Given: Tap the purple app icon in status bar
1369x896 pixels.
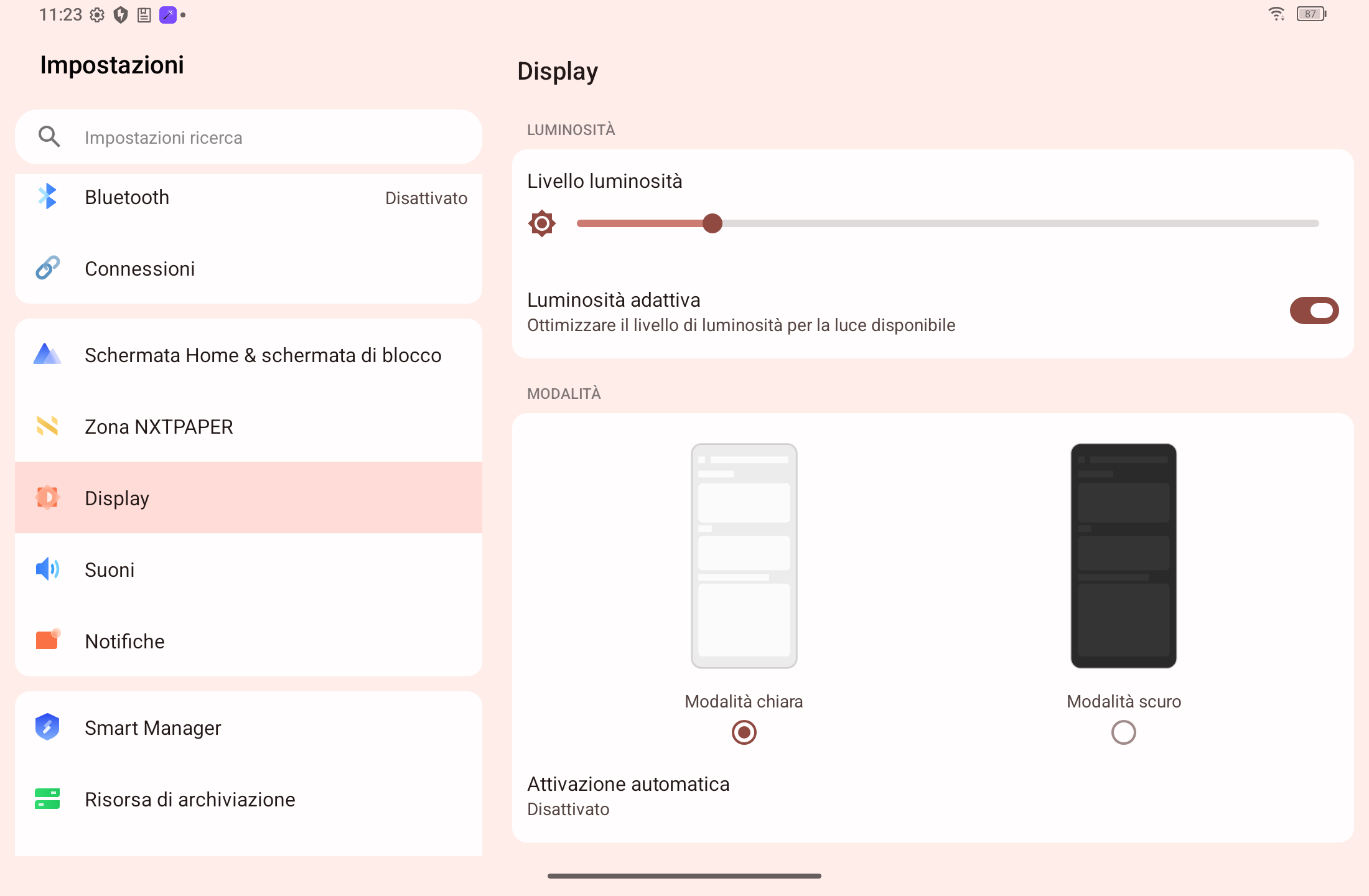Looking at the screenshot, I should [x=168, y=15].
